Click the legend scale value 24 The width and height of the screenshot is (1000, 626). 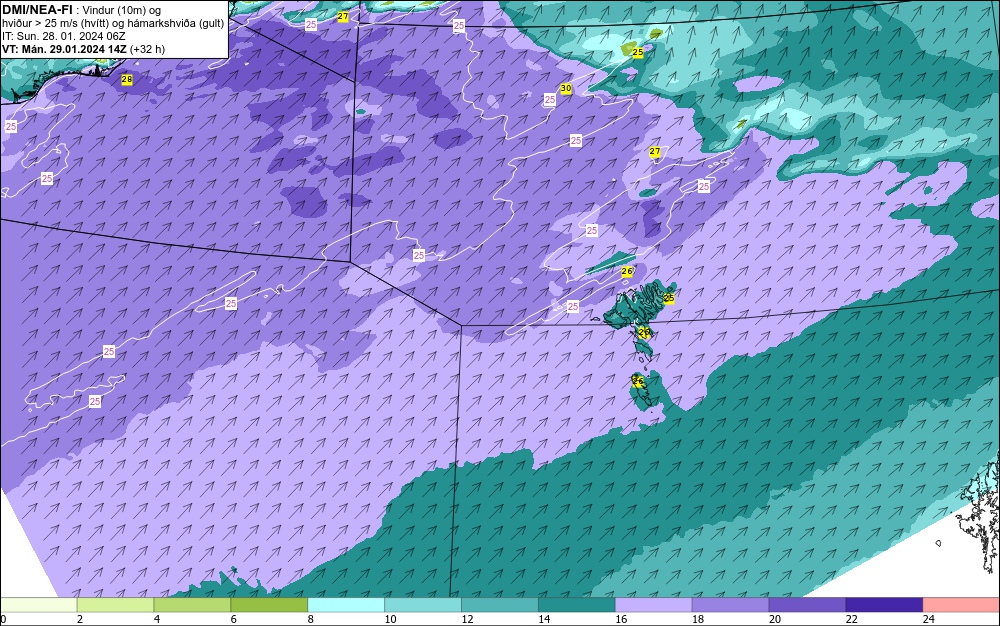click(929, 619)
